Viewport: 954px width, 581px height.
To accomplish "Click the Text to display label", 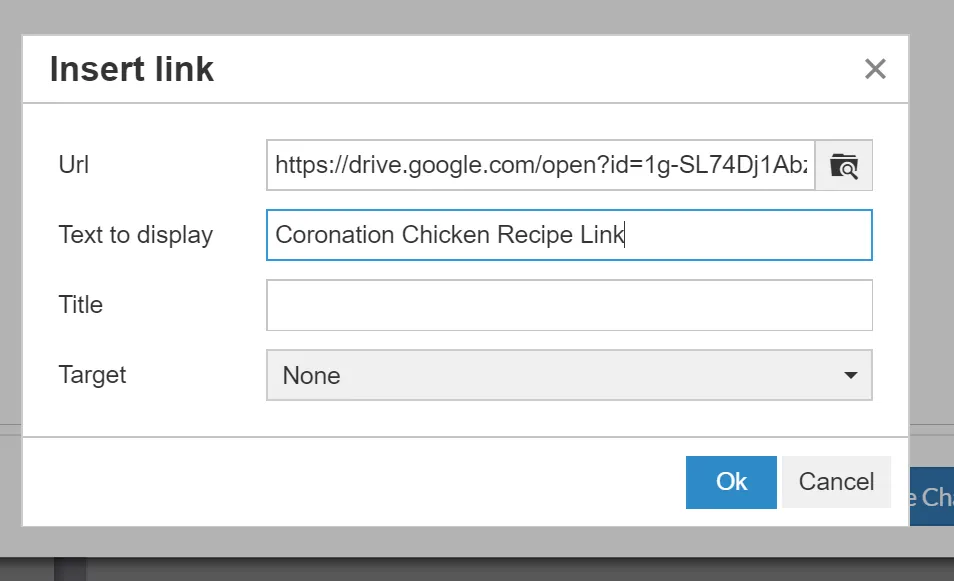I will tap(136, 235).
